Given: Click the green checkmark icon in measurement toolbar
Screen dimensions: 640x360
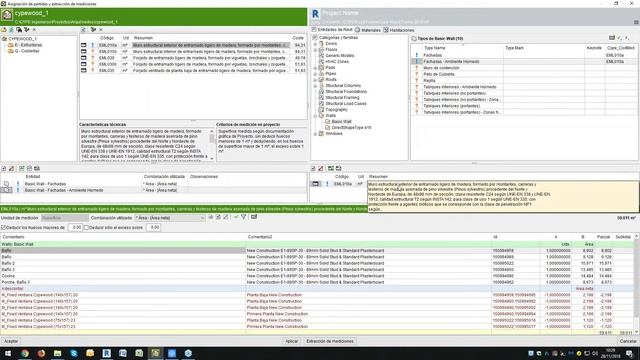Looking at the screenshot, I should click(236, 217).
